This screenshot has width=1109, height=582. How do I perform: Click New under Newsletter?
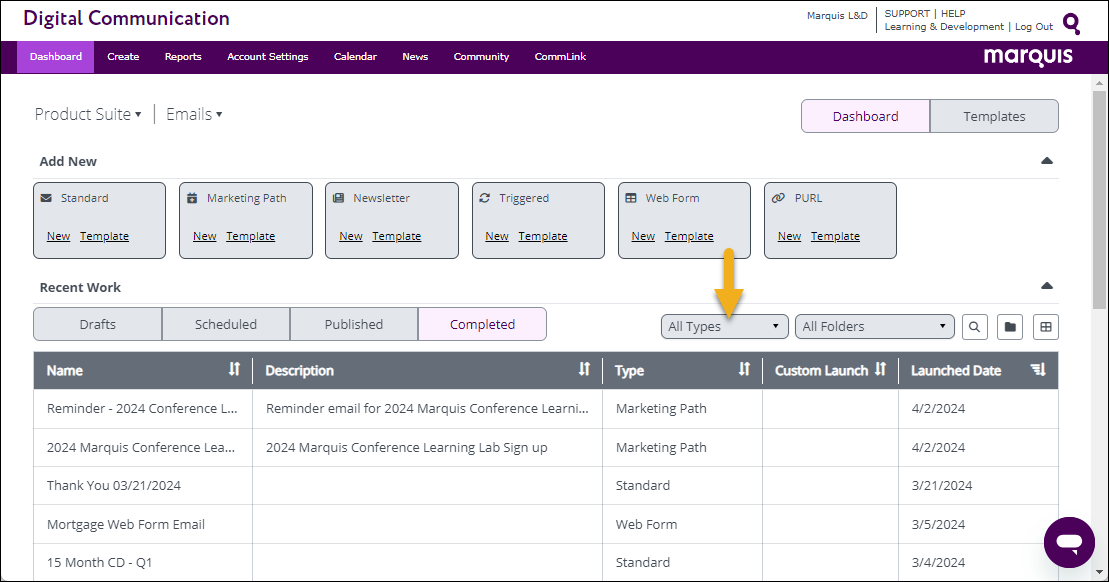(351, 236)
